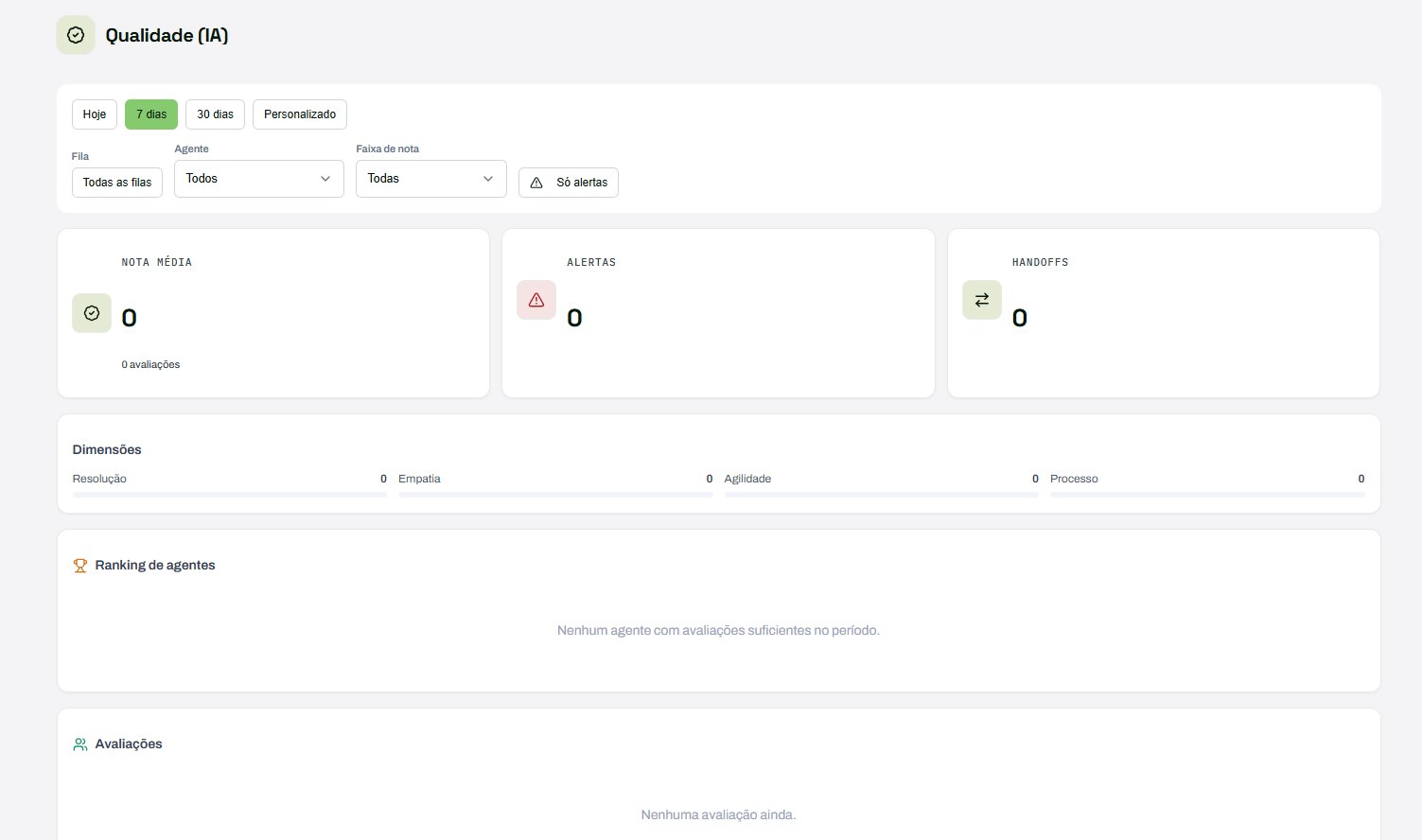Select the 7 dias period filter
Screen dimensions: 1422x840
(151, 114)
